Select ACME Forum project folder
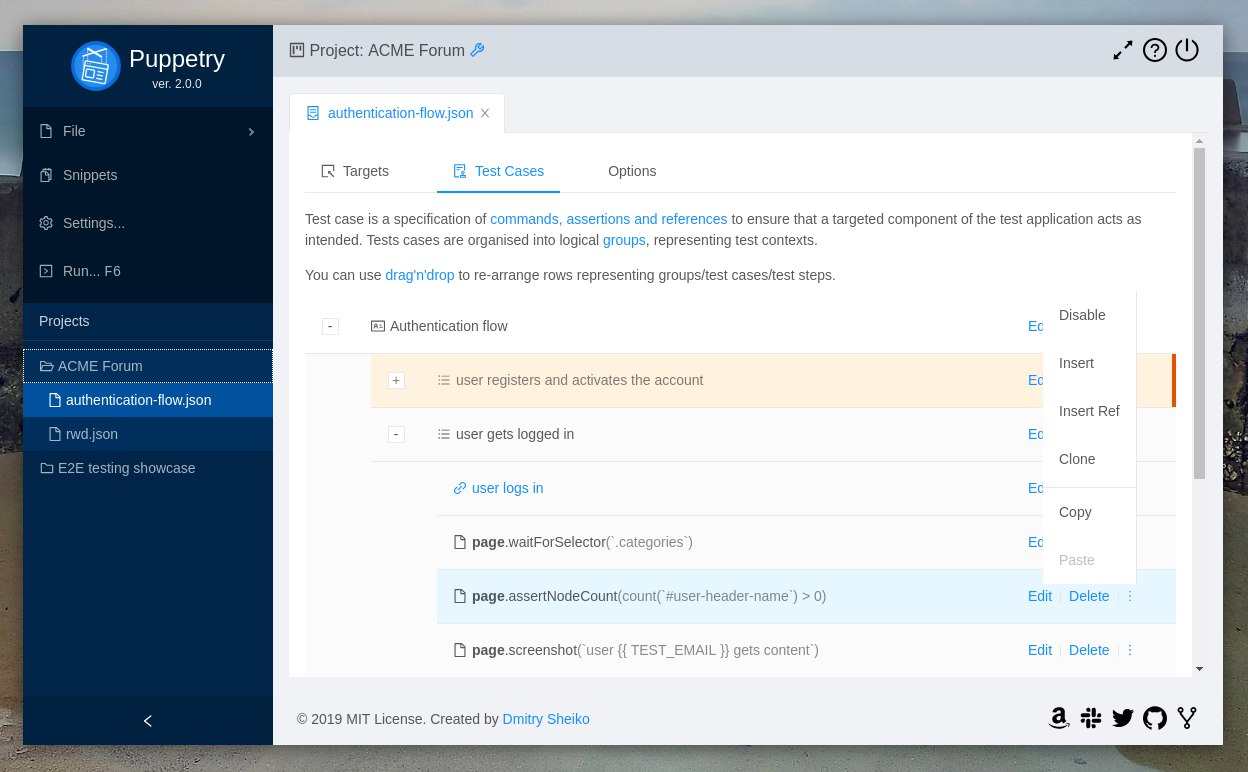Viewport: 1248px width, 772px height. [148, 366]
